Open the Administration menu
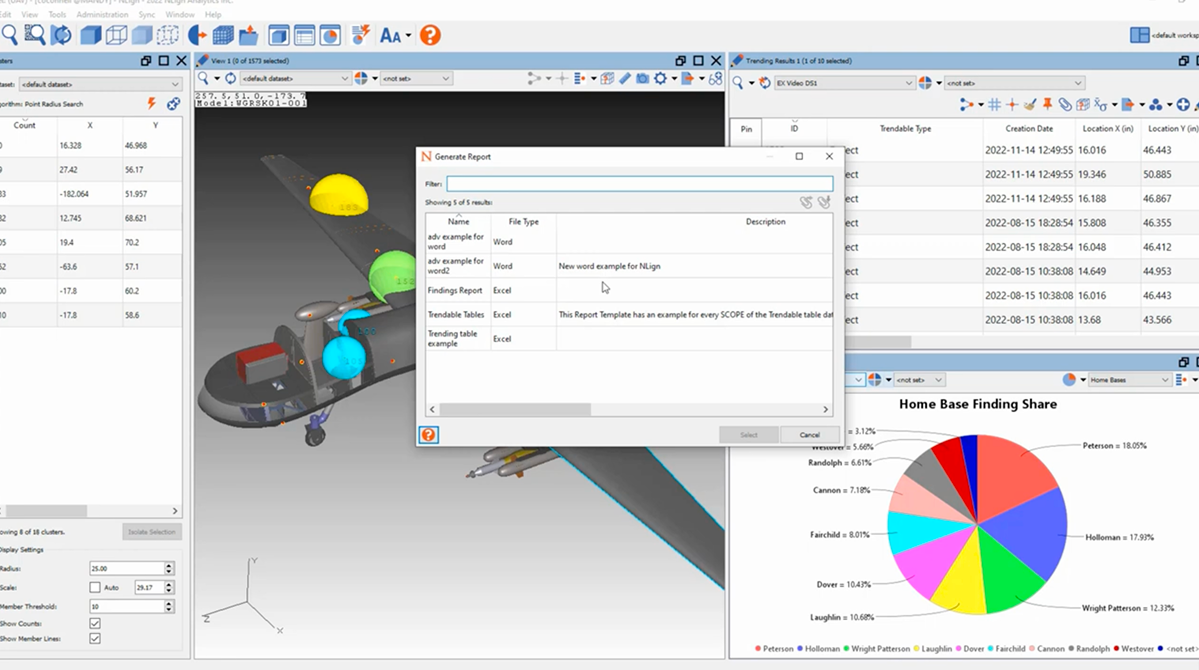 point(102,15)
